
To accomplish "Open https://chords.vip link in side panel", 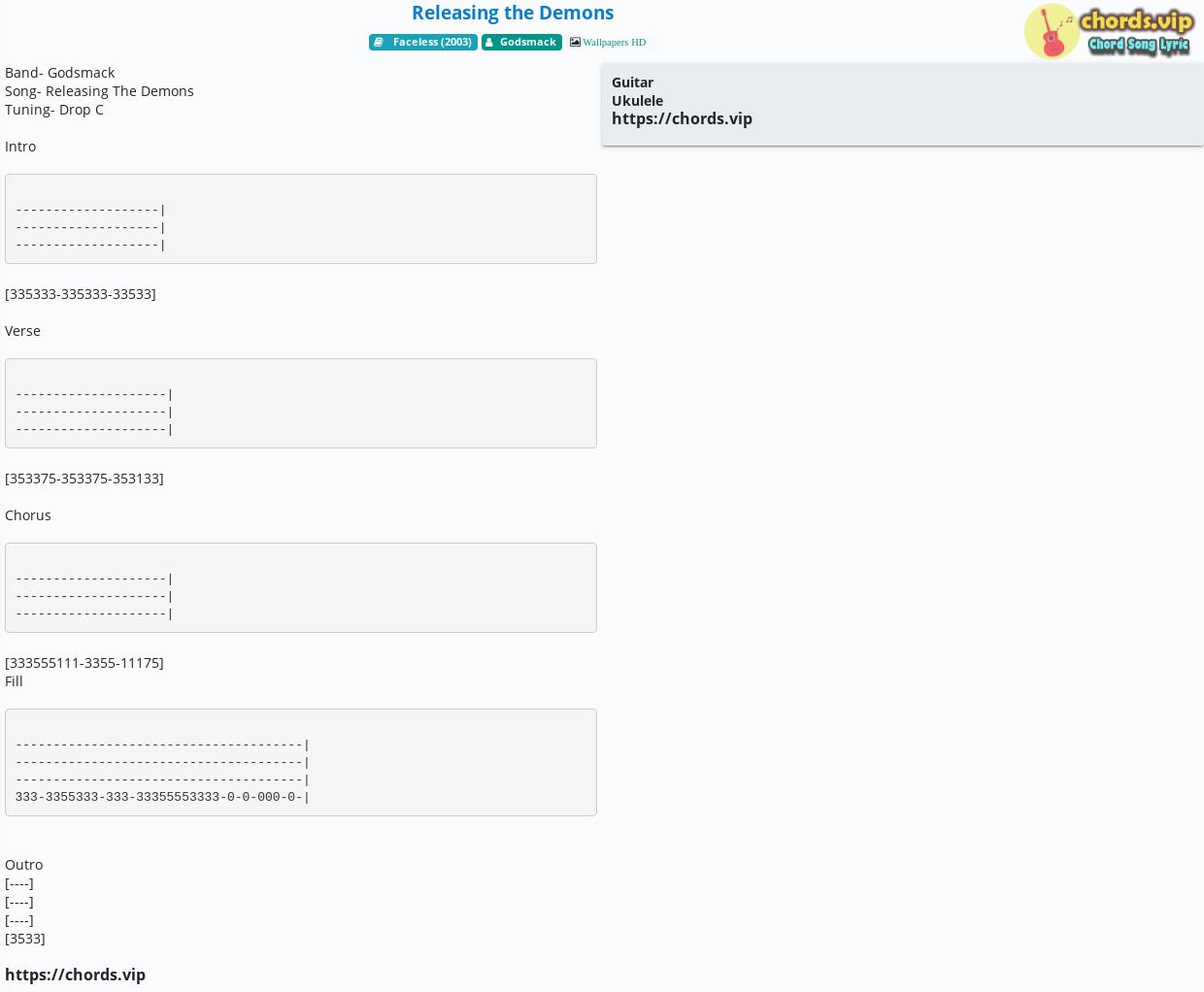I will [x=682, y=118].
